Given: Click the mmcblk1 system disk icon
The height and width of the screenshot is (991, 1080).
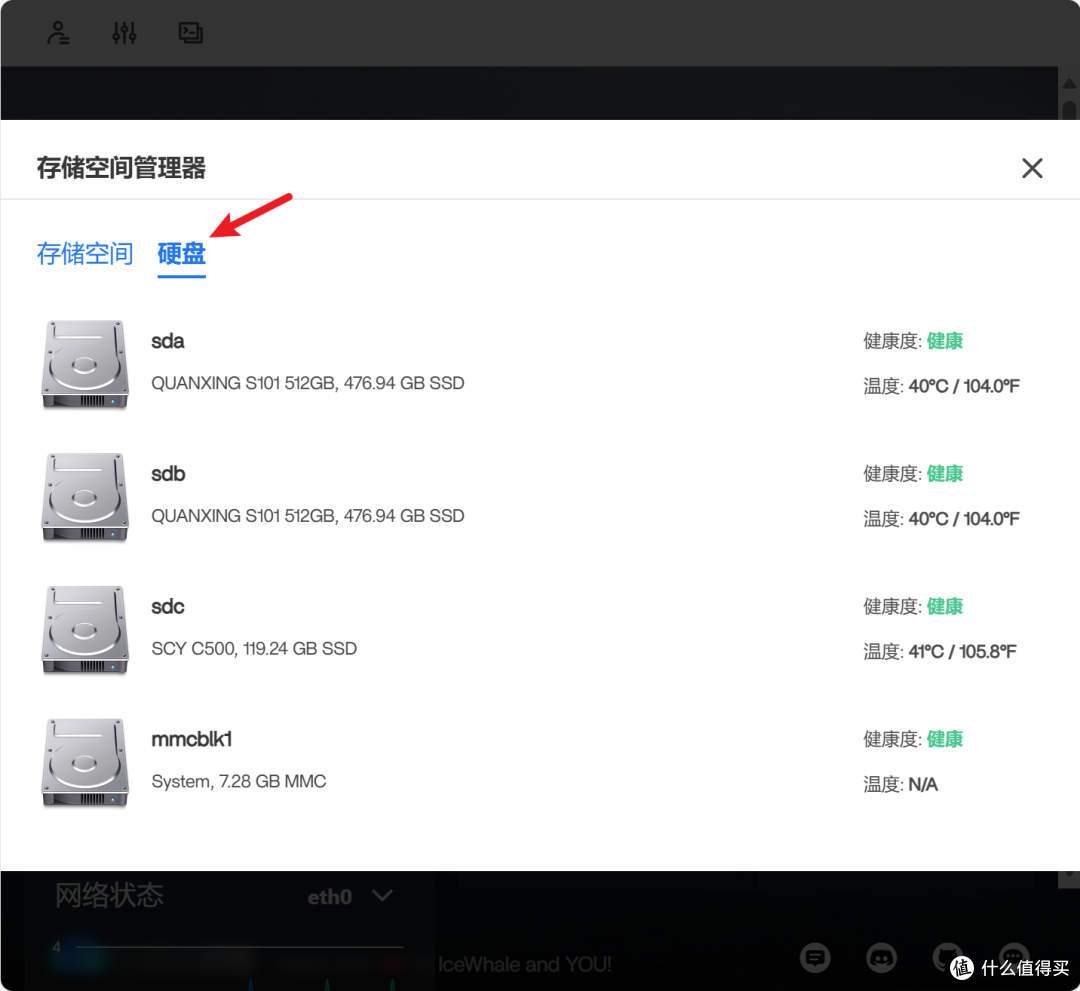Looking at the screenshot, I should pyautogui.click(x=85, y=763).
